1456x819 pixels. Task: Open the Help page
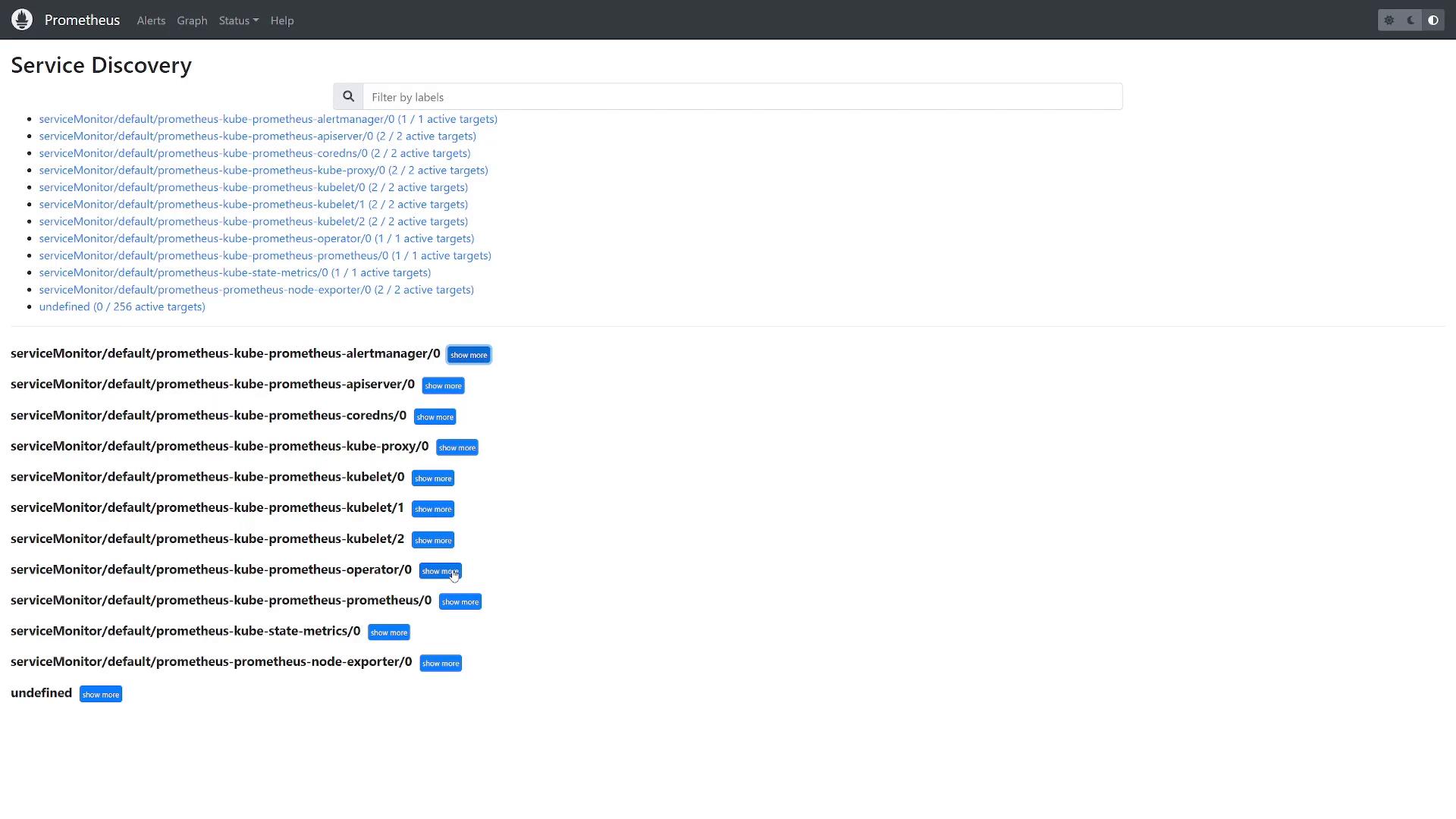[x=282, y=20]
